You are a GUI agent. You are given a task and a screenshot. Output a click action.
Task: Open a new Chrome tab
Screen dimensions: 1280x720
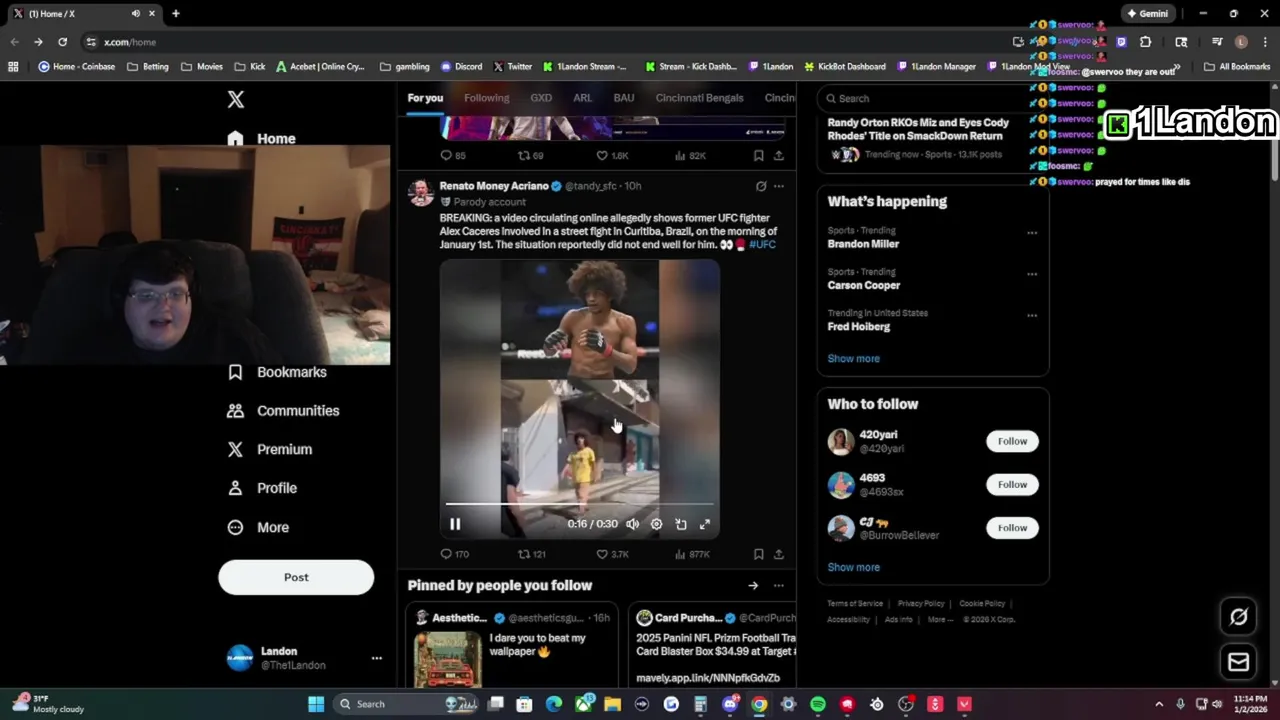coord(175,14)
